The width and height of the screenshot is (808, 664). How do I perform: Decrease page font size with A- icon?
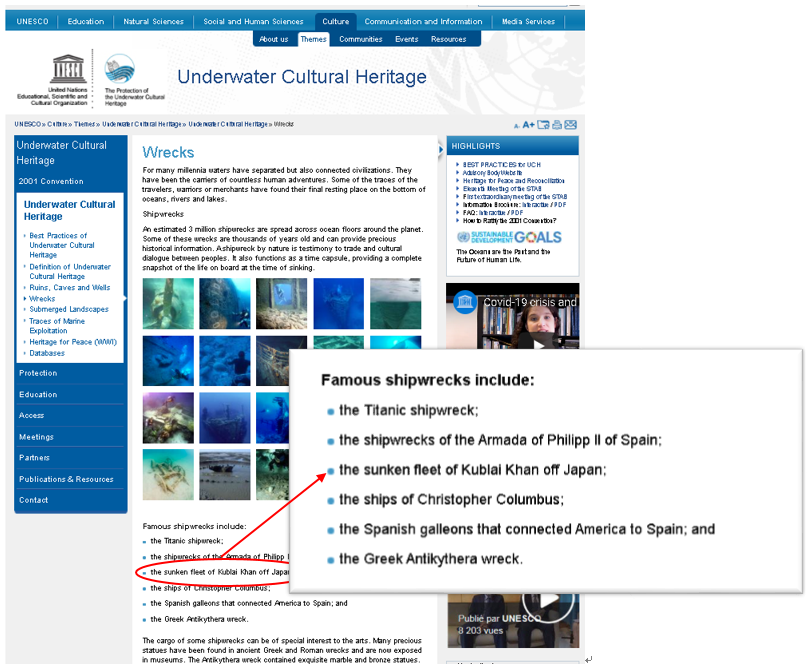click(516, 126)
